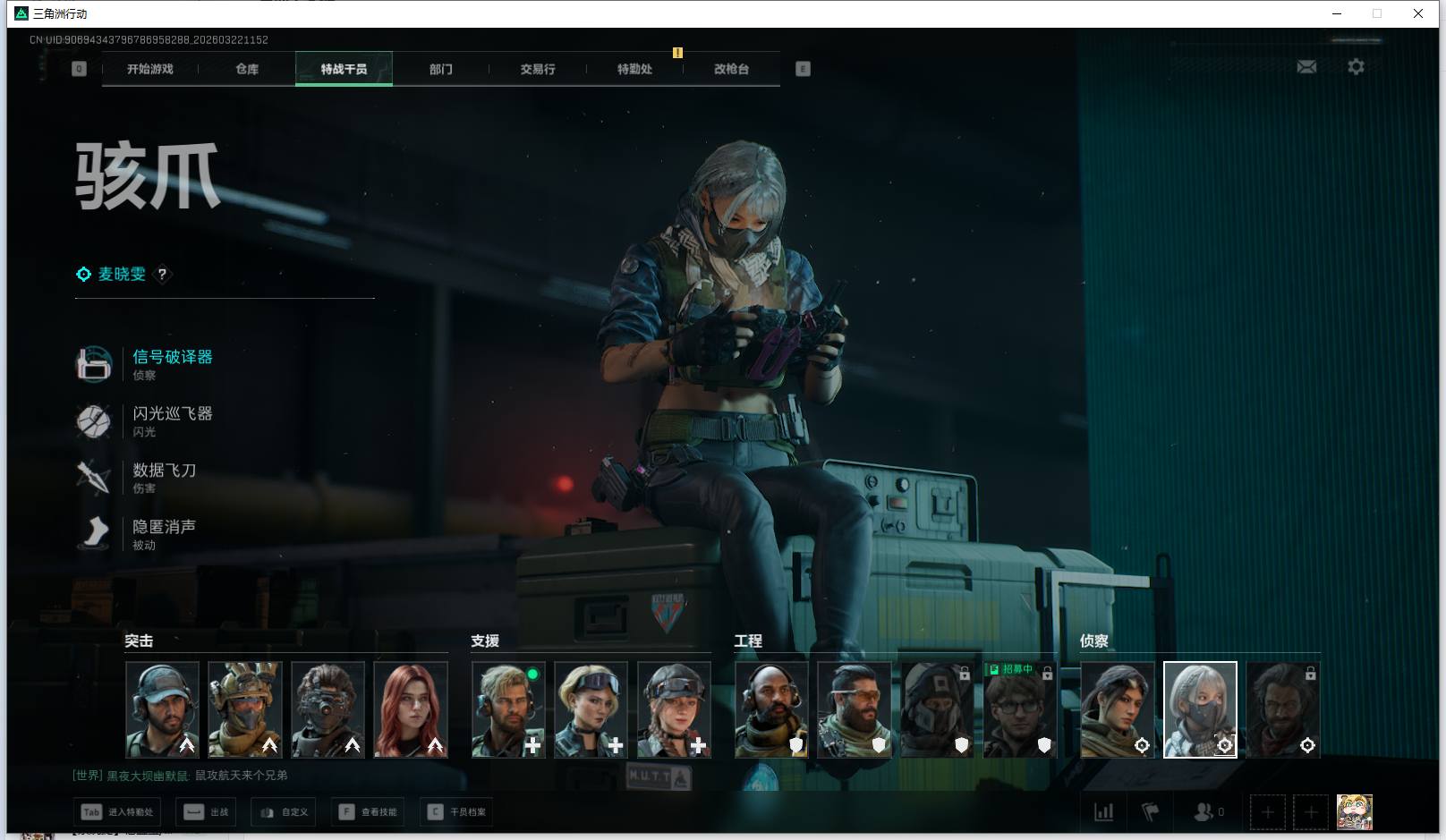Click the 突击 class heading
Viewport: 1446px width, 840px height.
click(139, 641)
